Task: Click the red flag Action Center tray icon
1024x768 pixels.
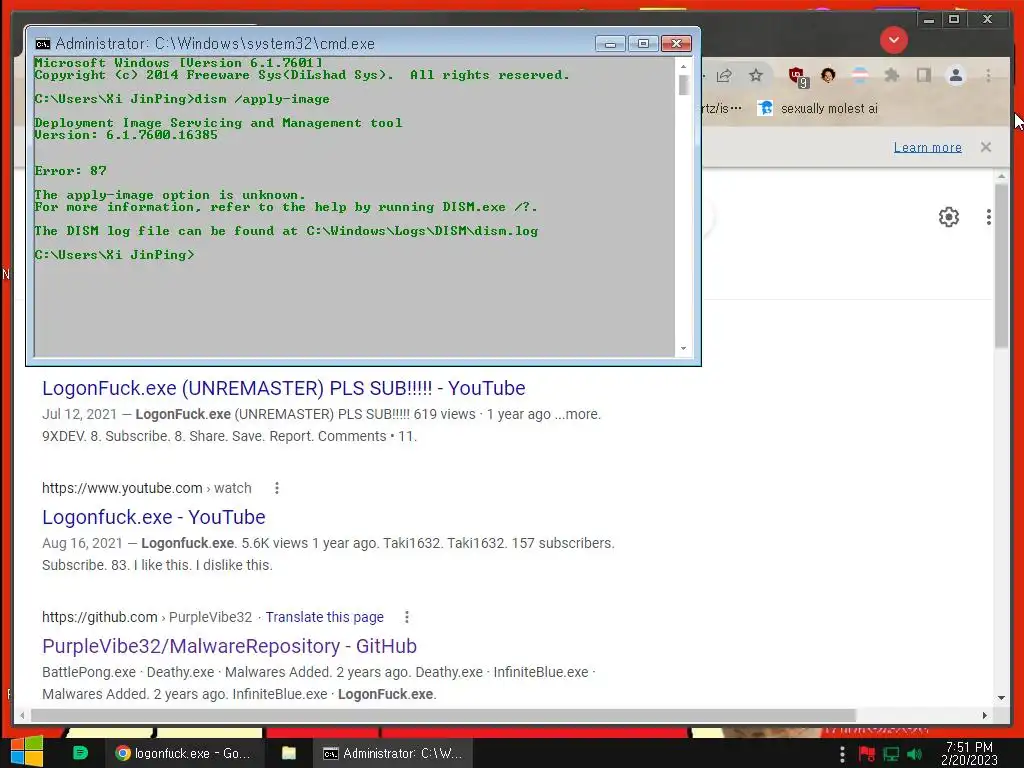Action: pyautogui.click(x=867, y=754)
